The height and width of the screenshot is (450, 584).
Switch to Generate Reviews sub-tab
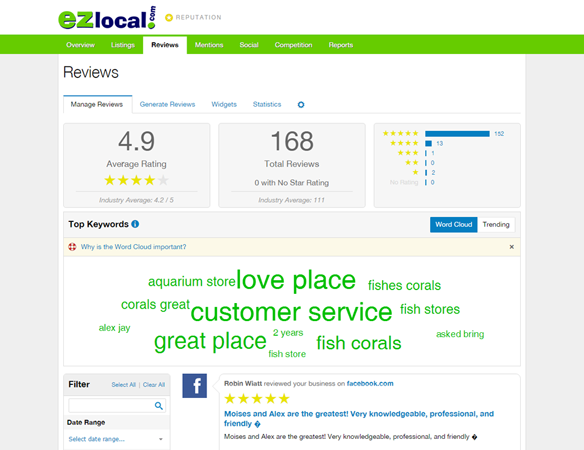[x=168, y=104]
